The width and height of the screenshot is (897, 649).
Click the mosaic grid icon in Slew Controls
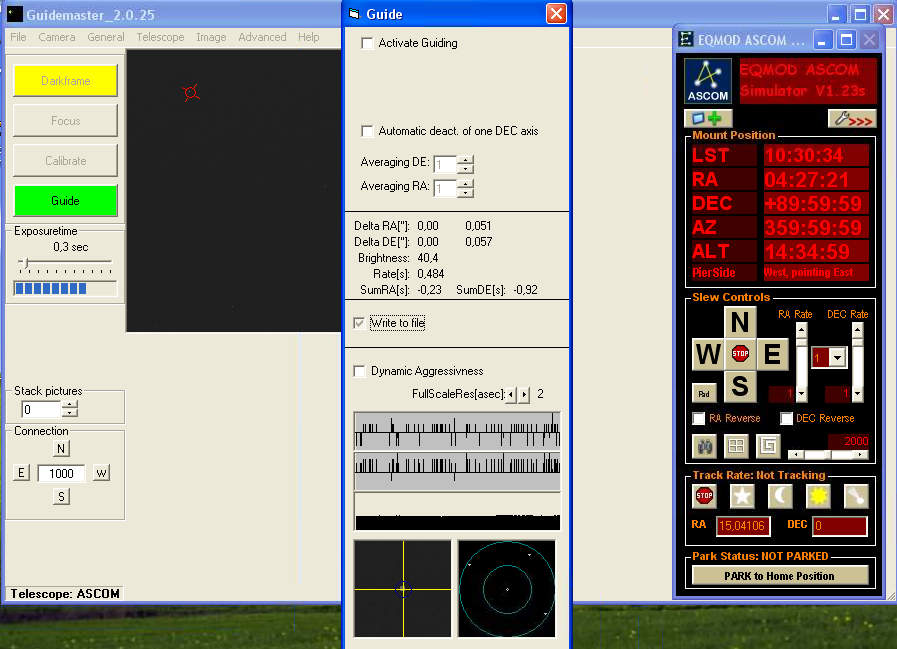pos(736,446)
